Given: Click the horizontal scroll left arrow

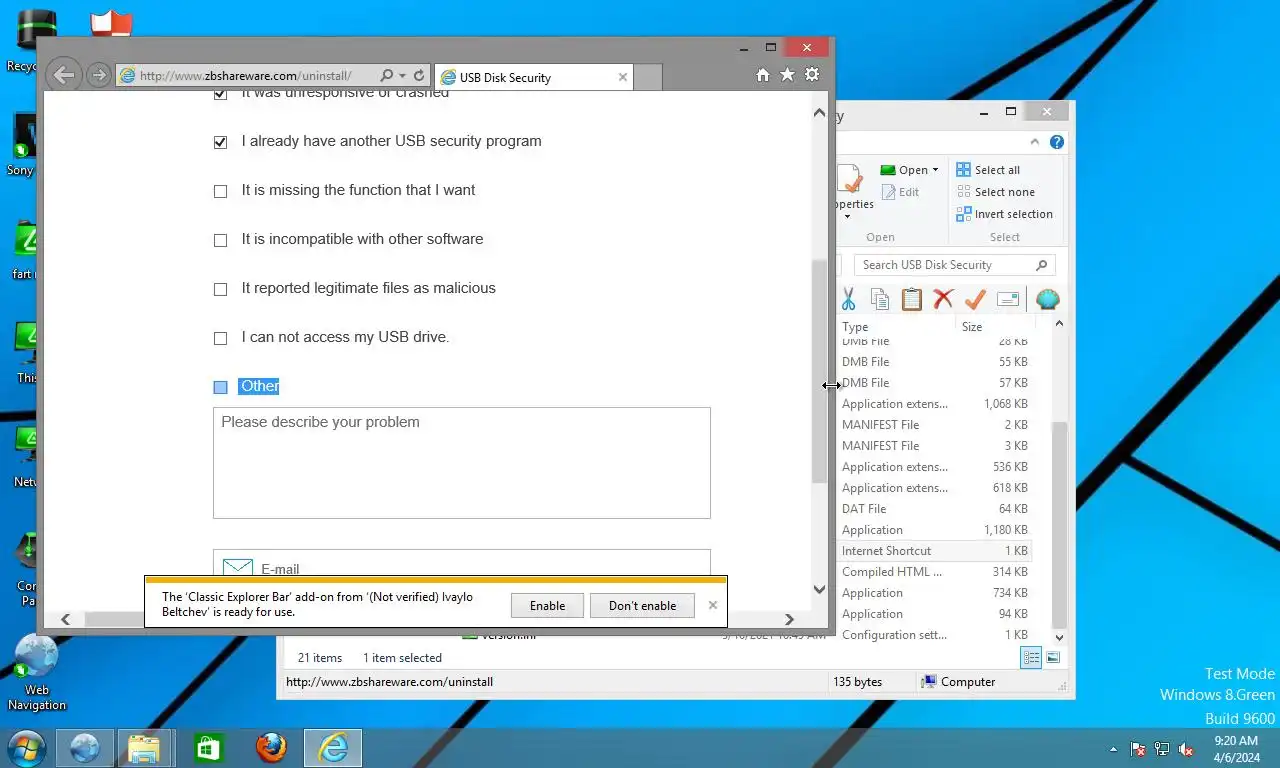Looking at the screenshot, I should coord(66,619).
